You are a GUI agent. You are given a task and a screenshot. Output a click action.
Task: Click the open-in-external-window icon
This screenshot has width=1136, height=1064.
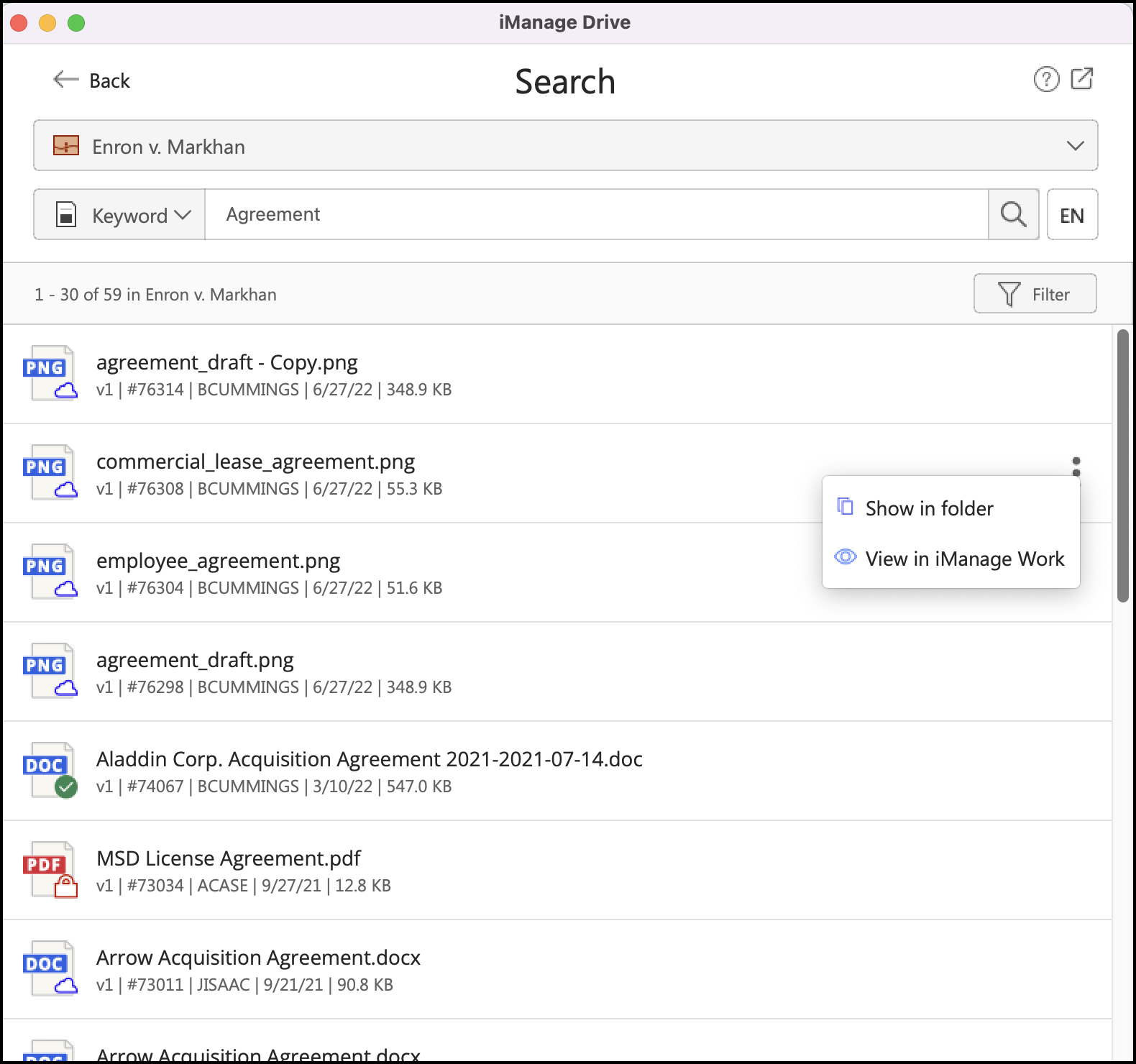coord(1082,78)
